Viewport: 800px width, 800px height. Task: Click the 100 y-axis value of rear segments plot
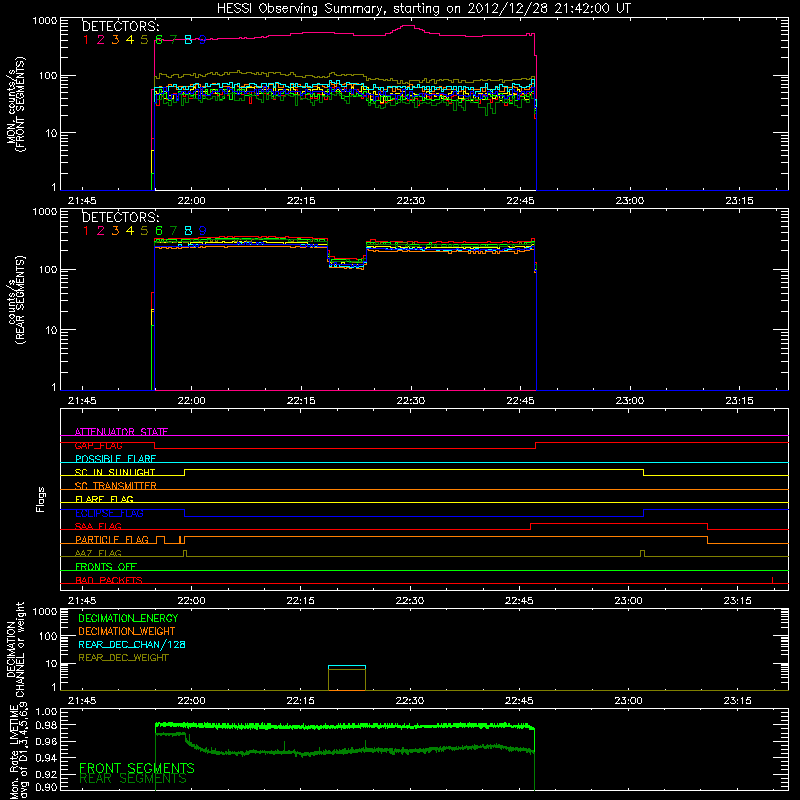[x=48, y=269]
